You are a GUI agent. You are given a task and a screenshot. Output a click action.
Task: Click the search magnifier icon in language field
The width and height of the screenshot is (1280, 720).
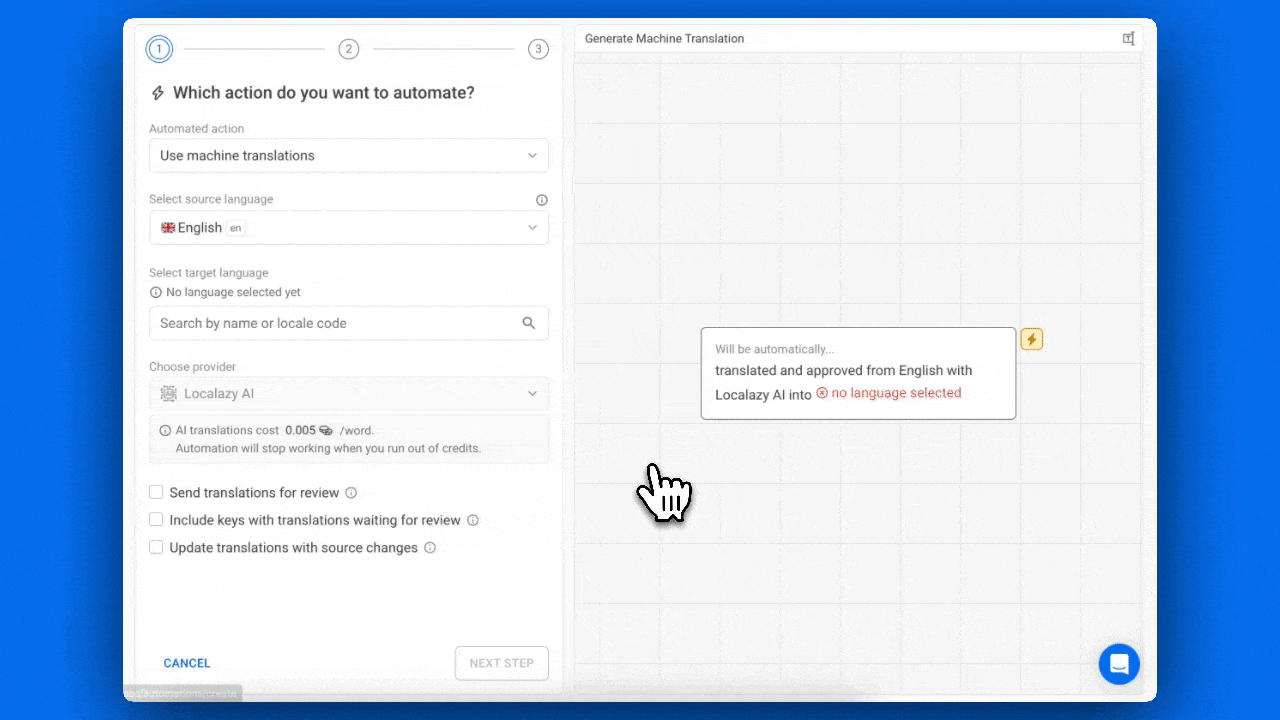pos(529,323)
